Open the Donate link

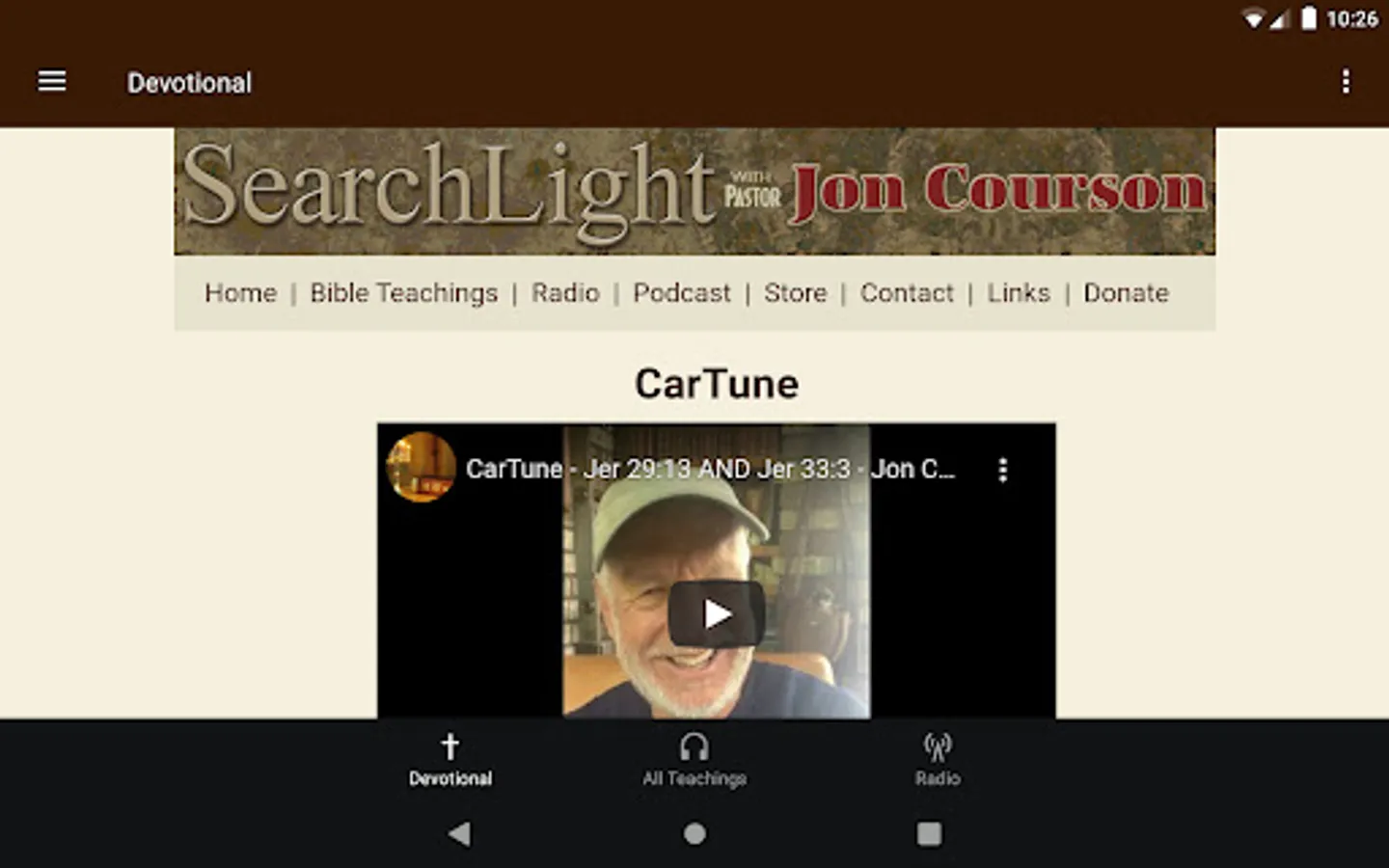coord(1126,292)
